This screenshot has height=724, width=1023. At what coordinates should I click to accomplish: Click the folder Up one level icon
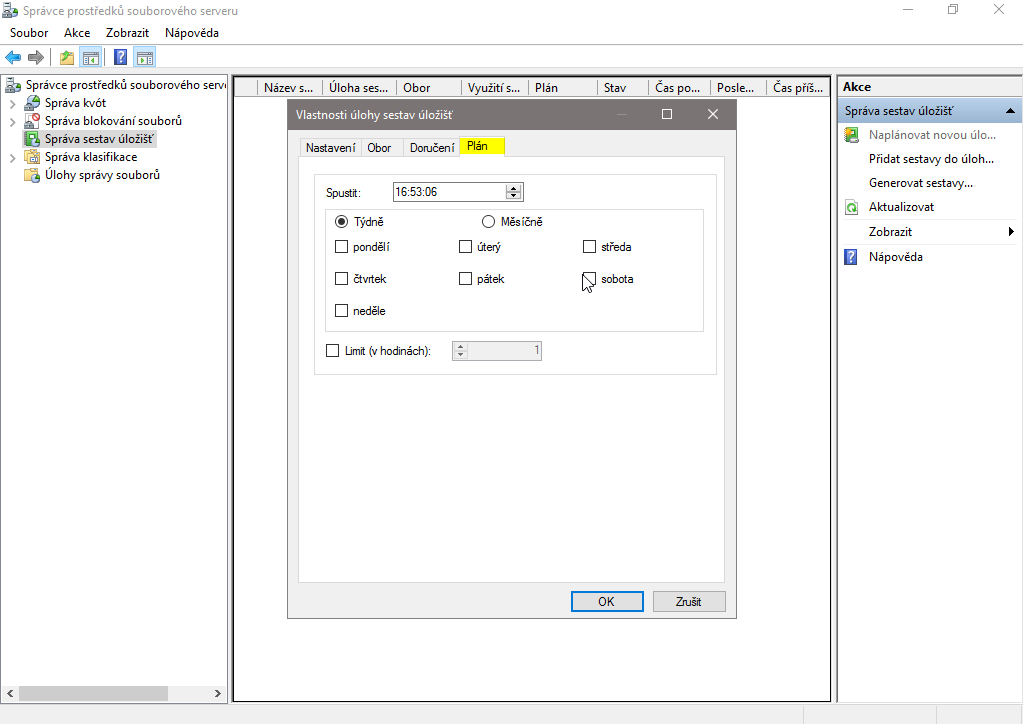(66, 57)
